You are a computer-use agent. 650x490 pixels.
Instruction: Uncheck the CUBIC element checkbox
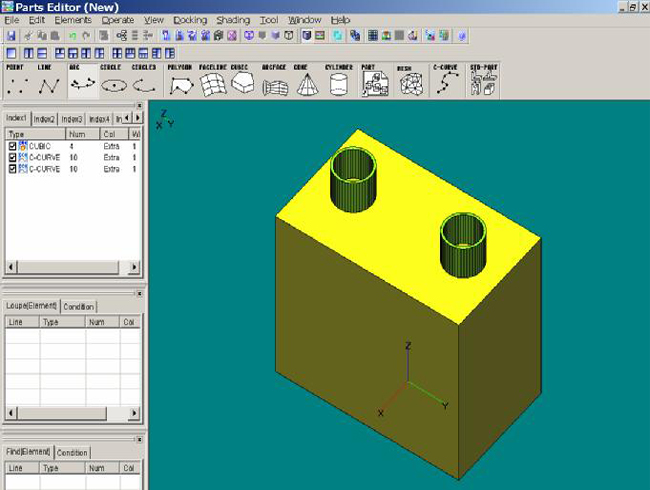pos(12,146)
